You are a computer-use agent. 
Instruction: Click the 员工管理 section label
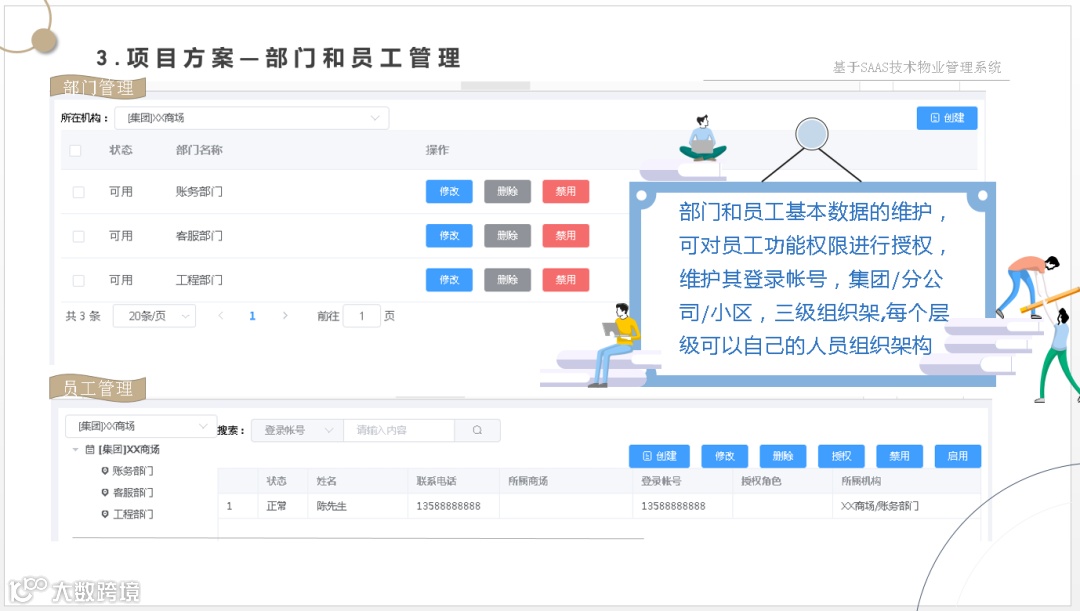pos(98,389)
